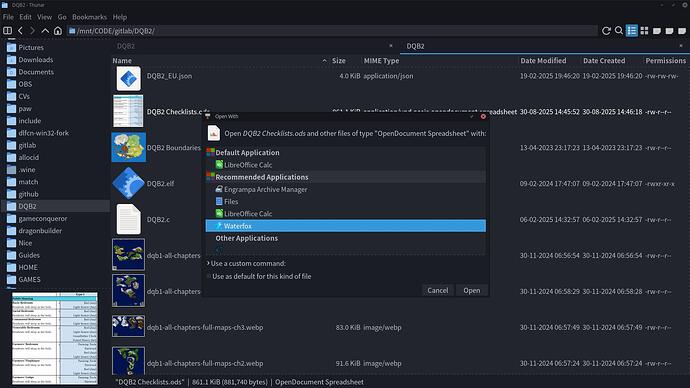This screenshot has width=690, height=388.
Task: Open the Documents sidebar shortcut
Action: 36,72
